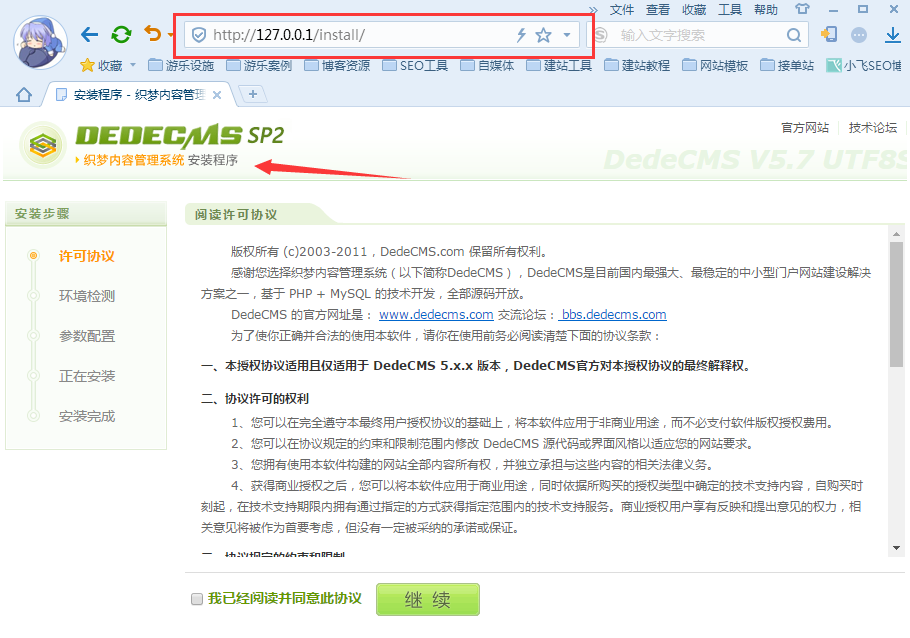Click the license agreement scrollbar thumb
The height and width of the screenshot is (638, 910).
click(x=896, y=304)
